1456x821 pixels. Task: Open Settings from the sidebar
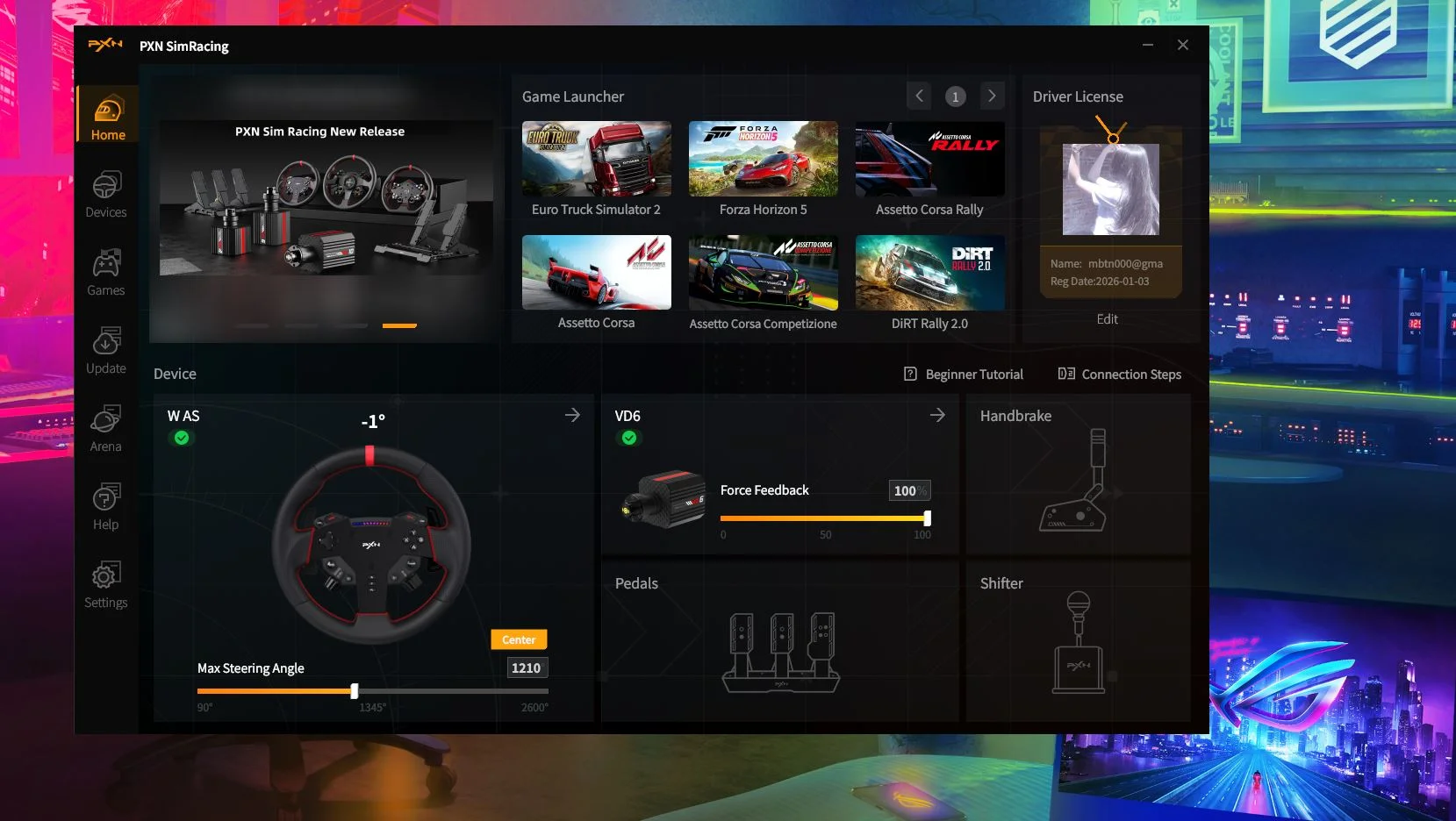106,584
